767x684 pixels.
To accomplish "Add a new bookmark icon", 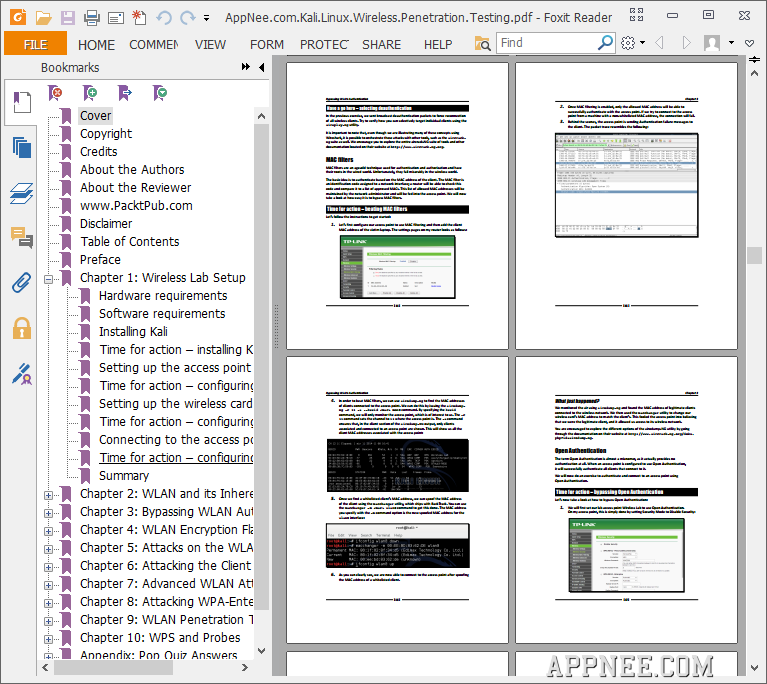I will point(90,92).
